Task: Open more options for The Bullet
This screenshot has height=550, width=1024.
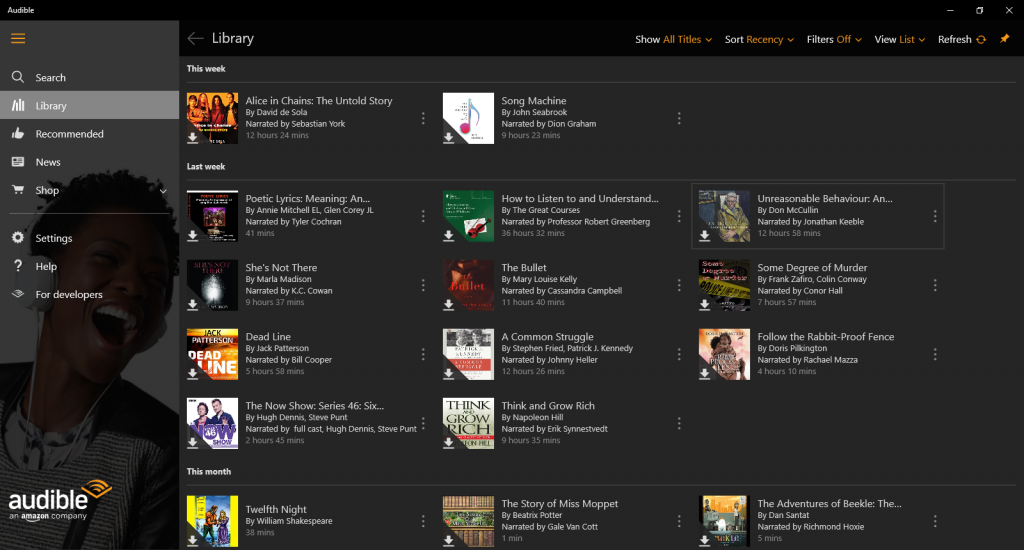Action: (679, 285)
